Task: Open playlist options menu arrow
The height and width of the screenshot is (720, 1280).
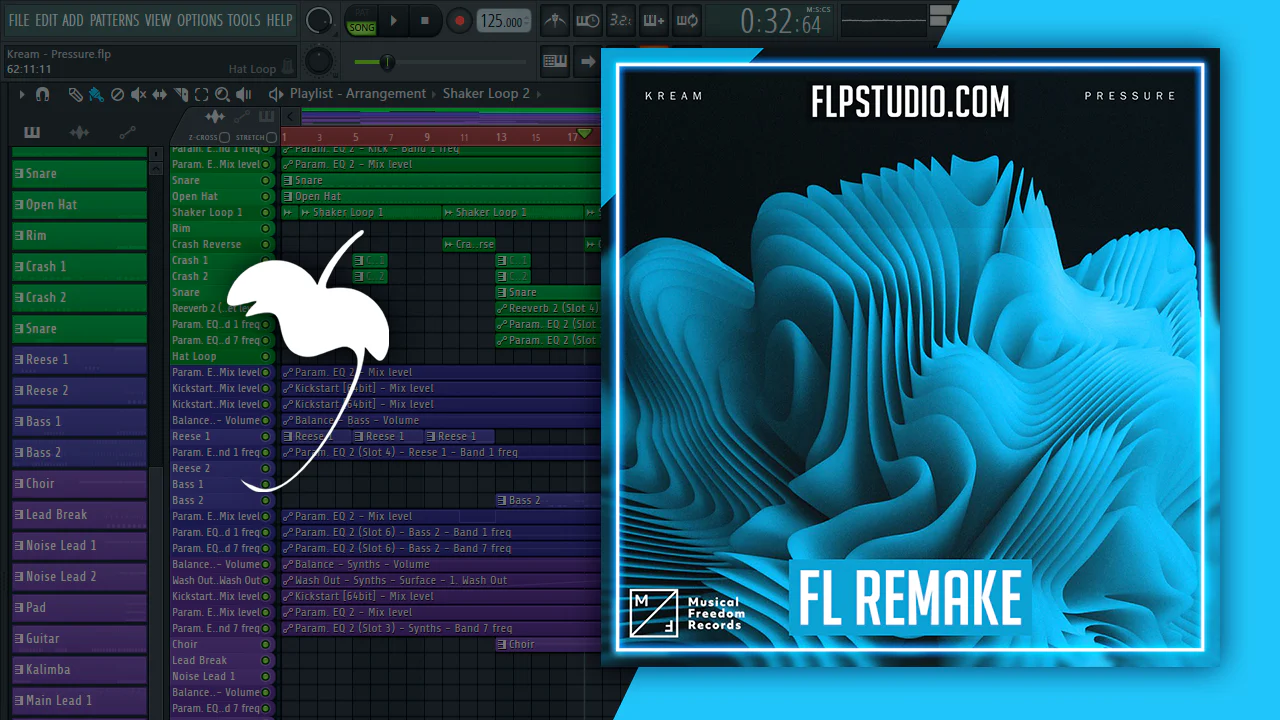Action: (x=21, y=94)
